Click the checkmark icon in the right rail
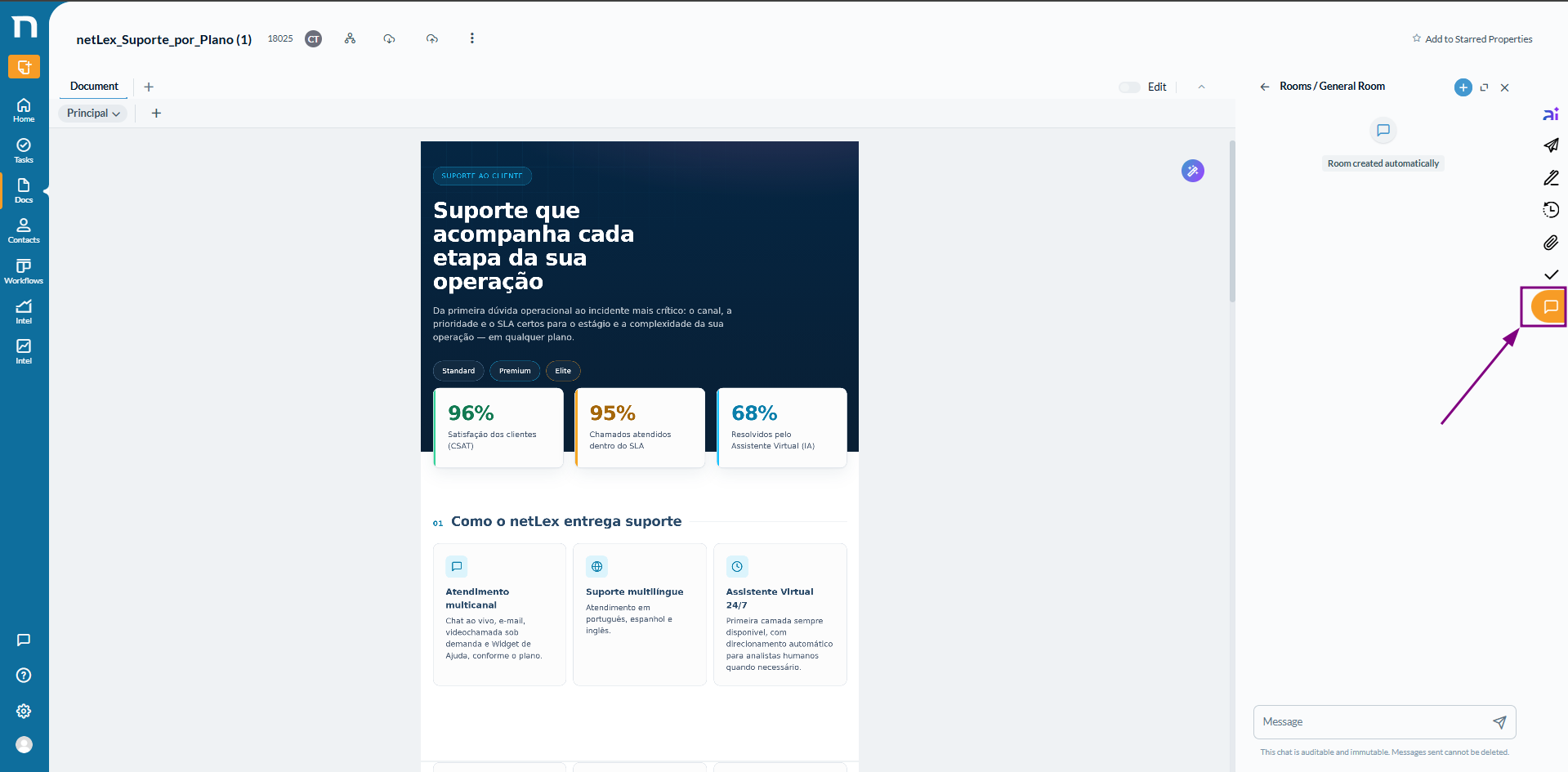The image size is (1568, 772). click(1551, 274)
